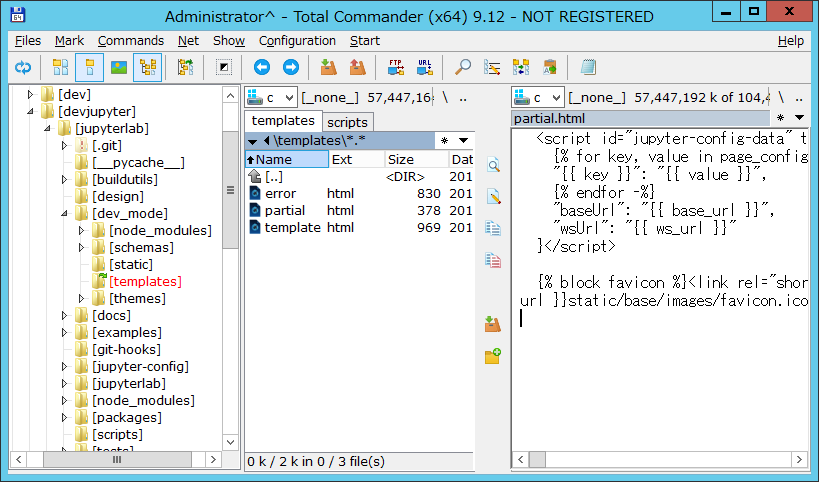Click the View file icon in middle bar
Image resolution: width=819 pixels, height=482 pixels.
tap(494, 166)
